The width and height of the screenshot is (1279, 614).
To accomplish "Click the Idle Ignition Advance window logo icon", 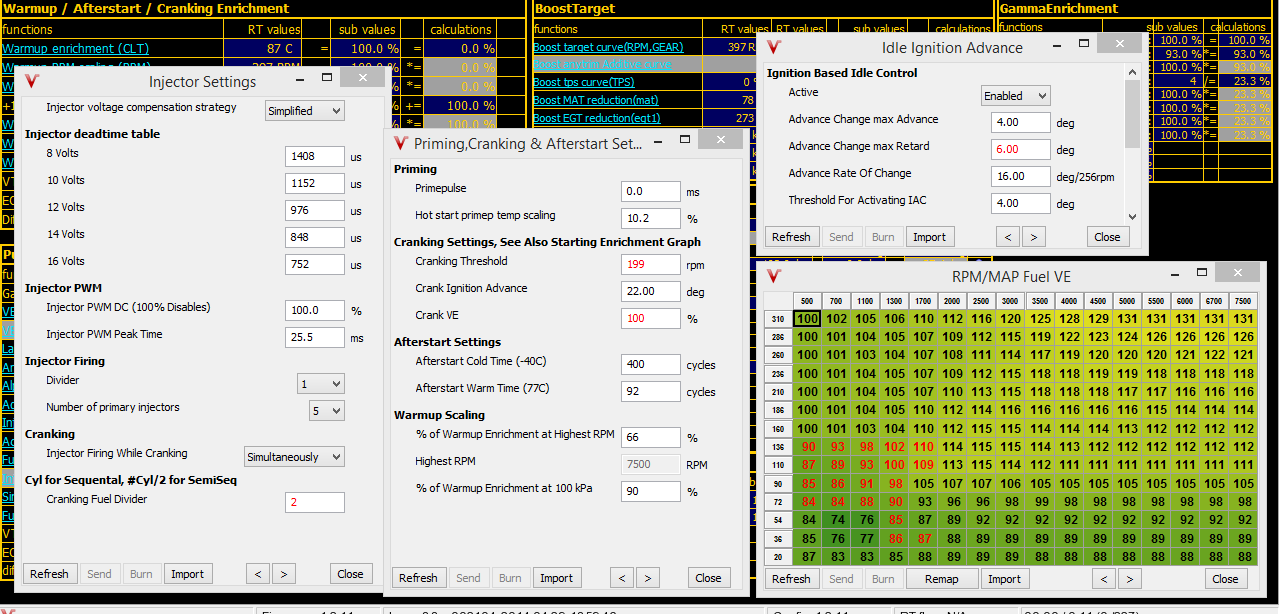I will tap(774, 47).
